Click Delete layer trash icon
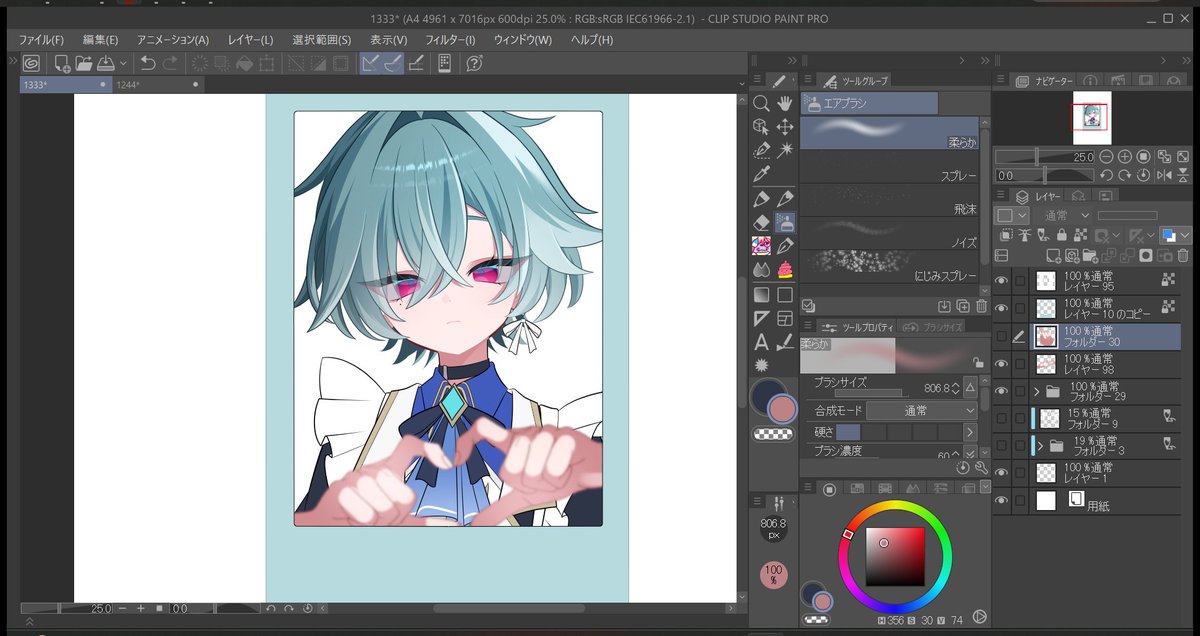This screenshot has width=1200, height=636. (1185, 255)
